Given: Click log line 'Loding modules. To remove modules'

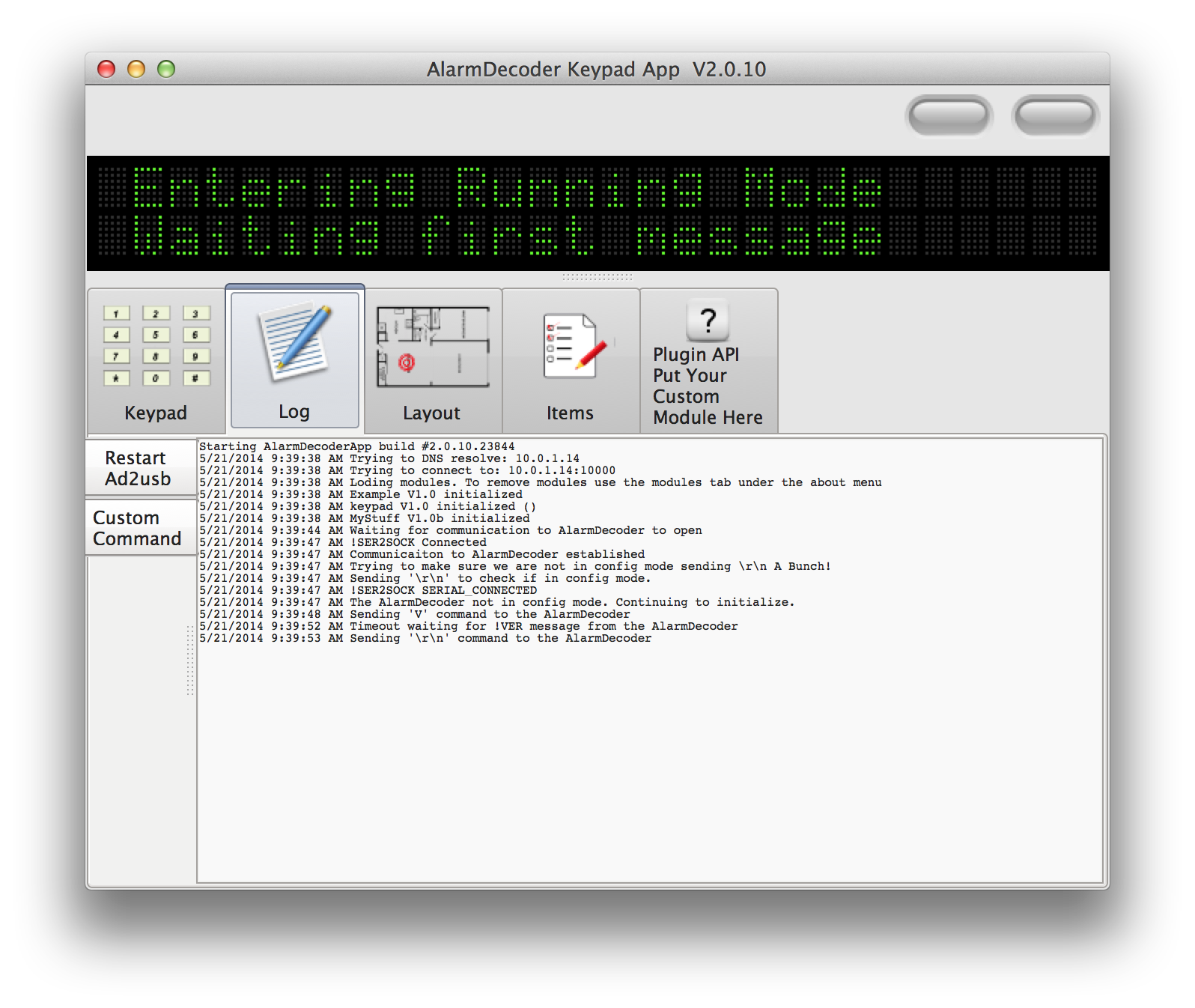Looking at the screenshot, I should click(x=541, y=482).
